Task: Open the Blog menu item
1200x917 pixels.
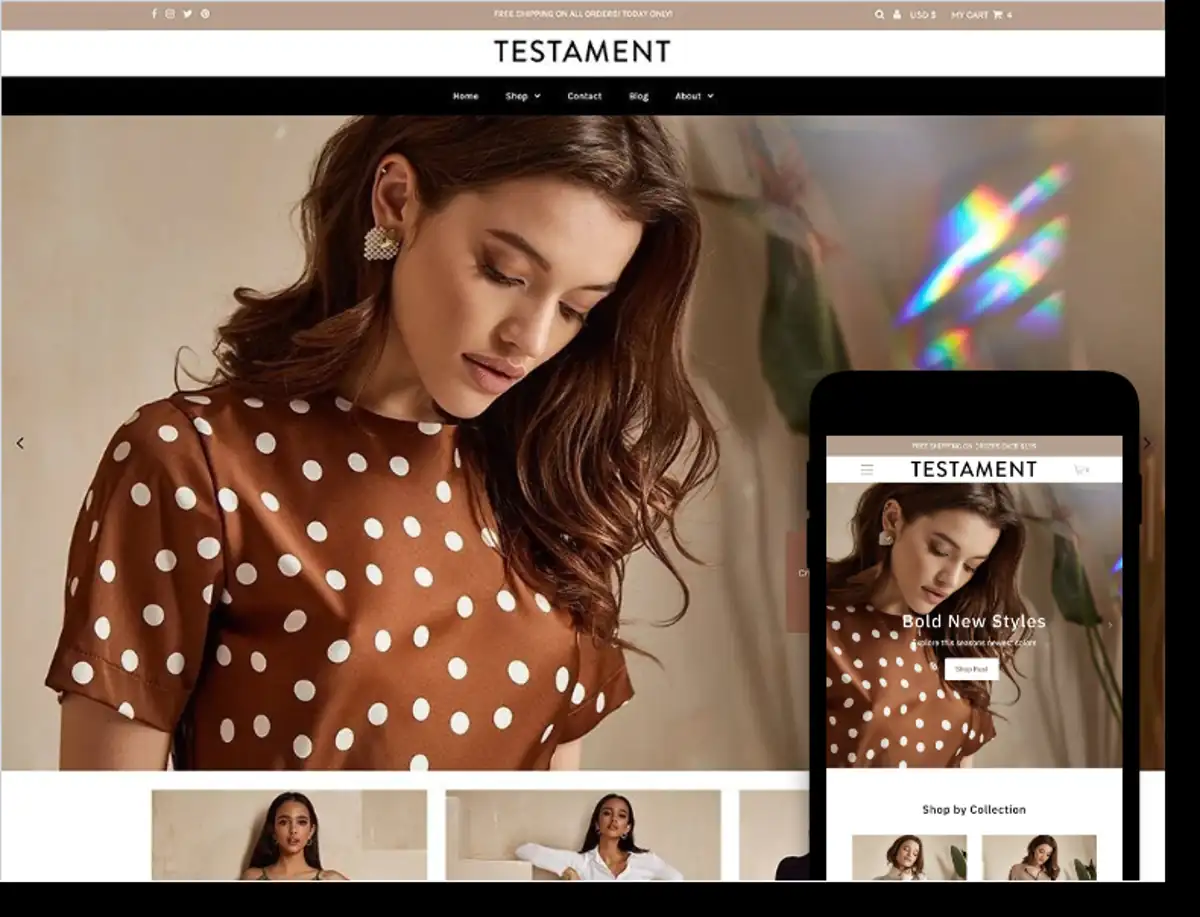Action: click(x=638, y=96)
